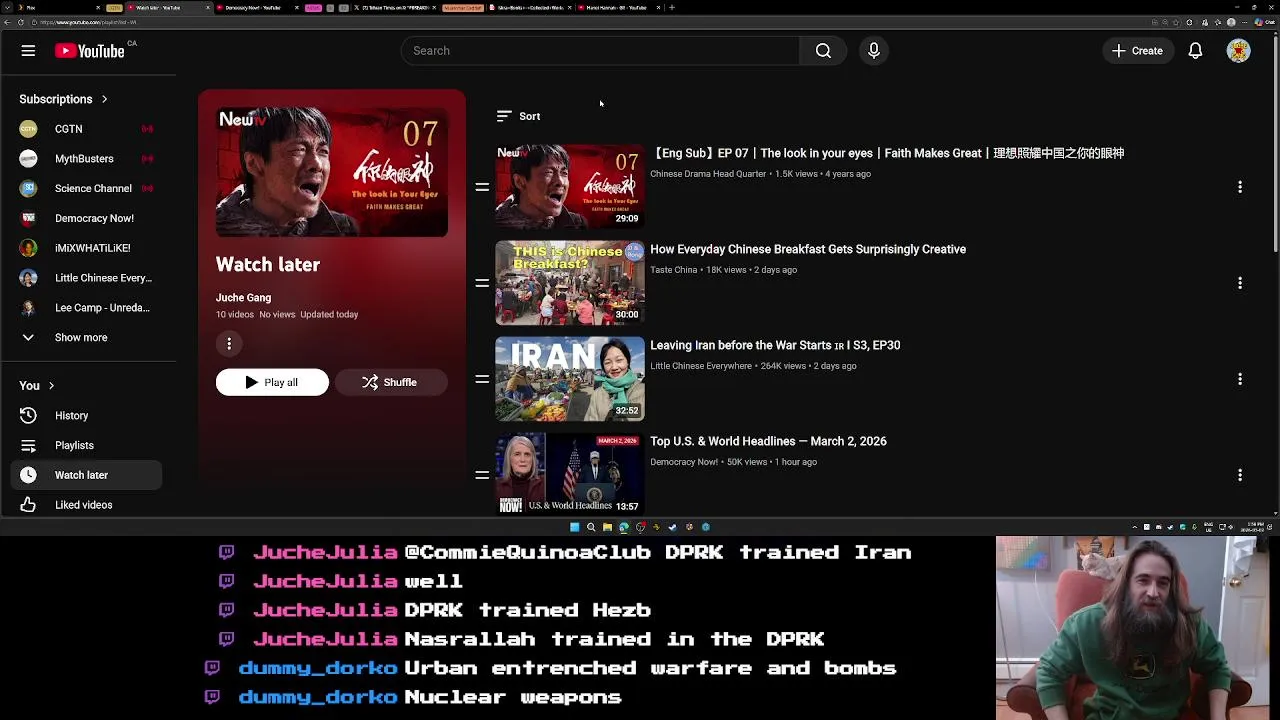Open How Everyday Chinese Breakfast Gets Surprisingly Creative

[x=808, y=249]
